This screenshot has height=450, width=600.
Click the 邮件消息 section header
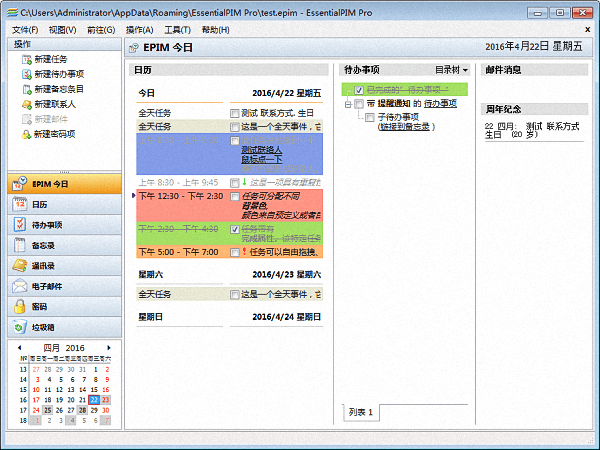click(534, 70)
